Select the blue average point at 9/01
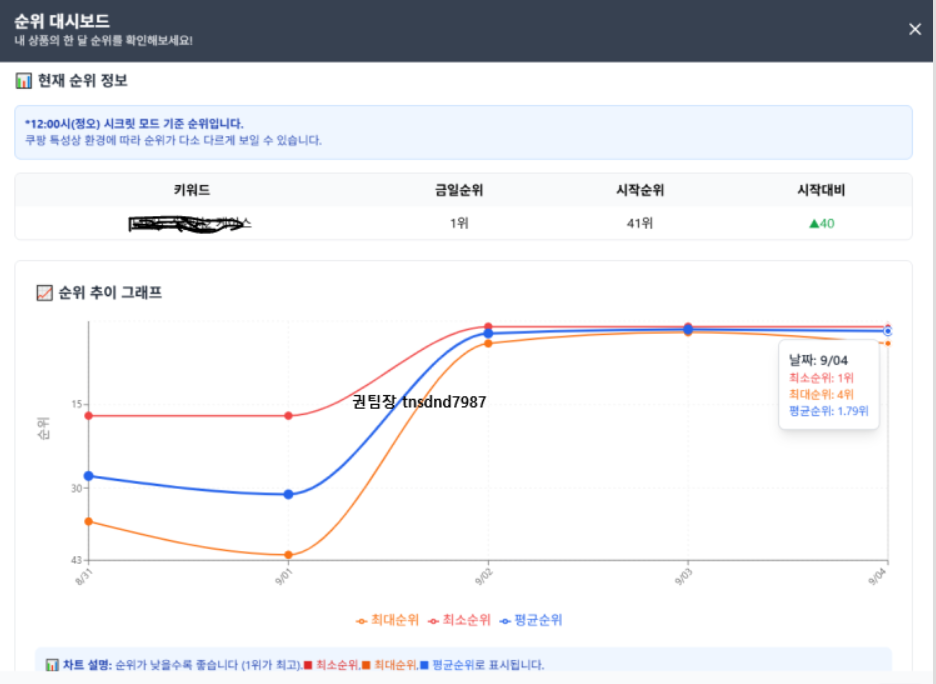The width and height of the screenshot is (936, 684). pos(288,494)
